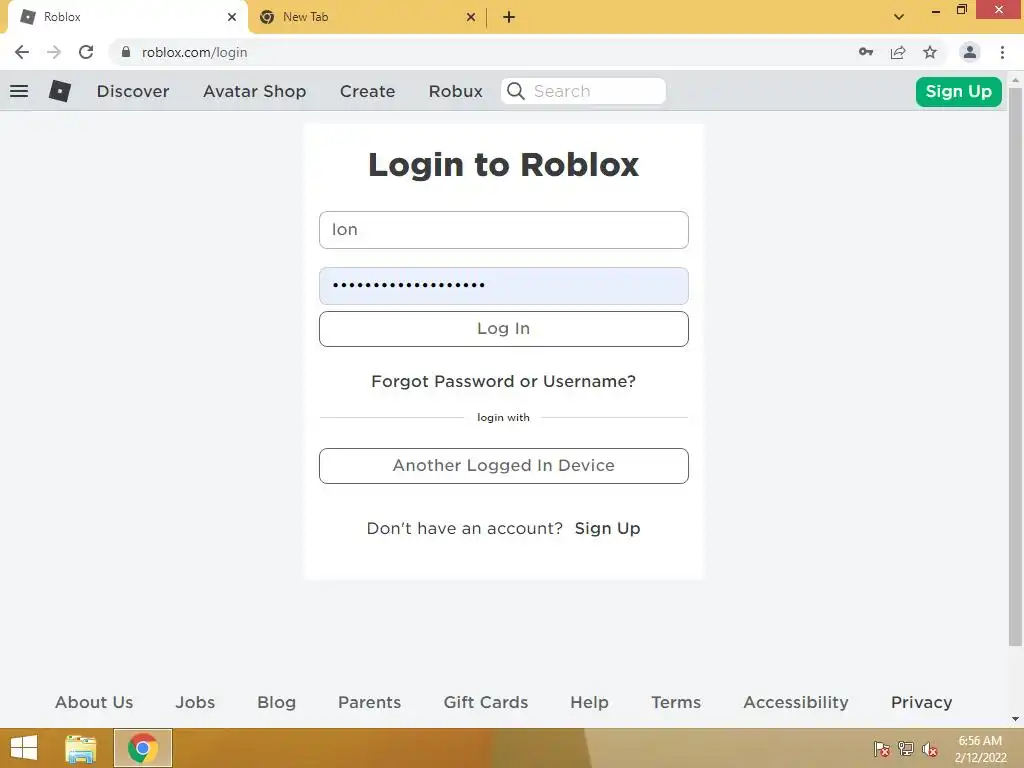Open Discover in the navbar
Screen dimensions: 1024x768
[x=133, y=91]
